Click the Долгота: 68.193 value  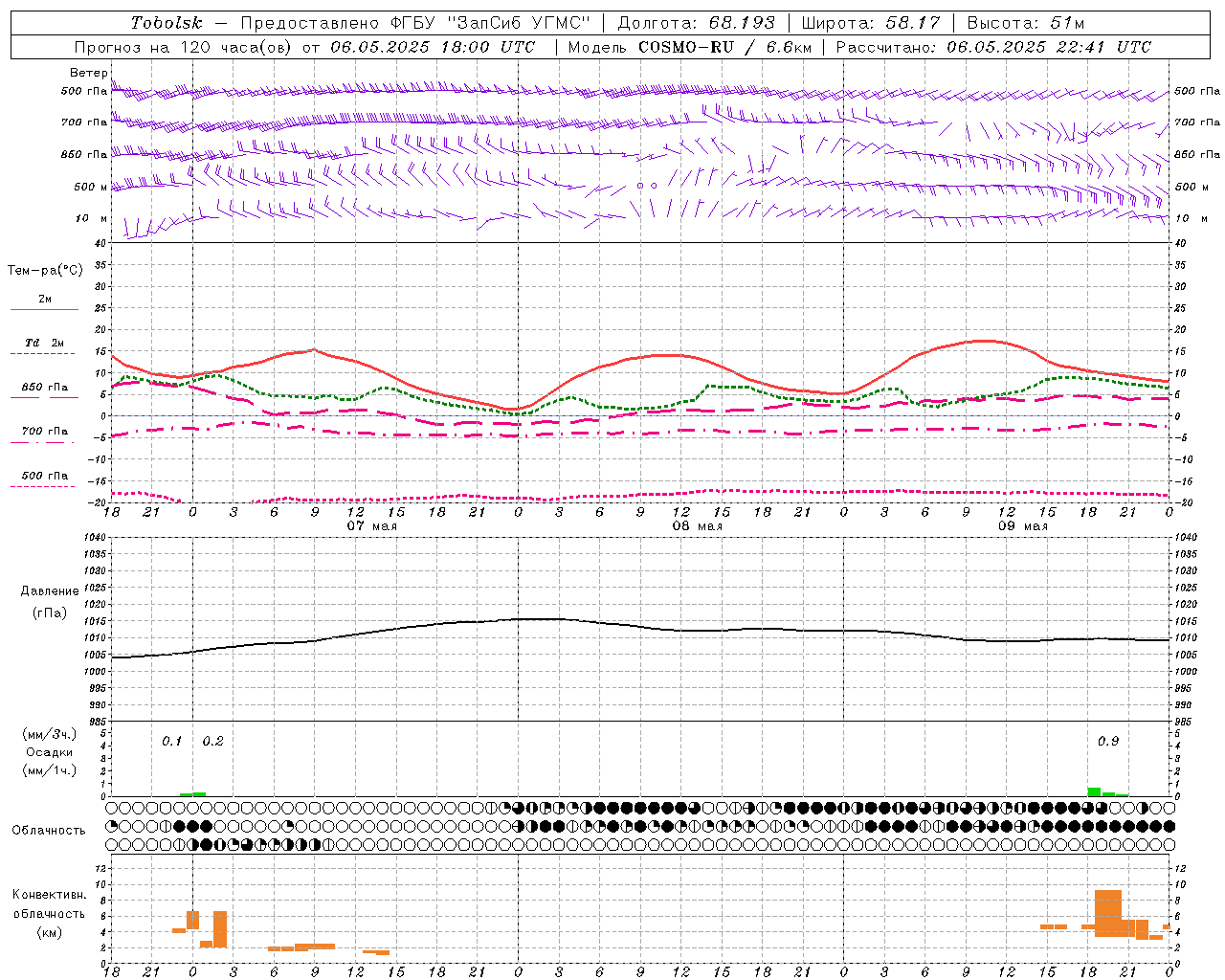(697, 23)
